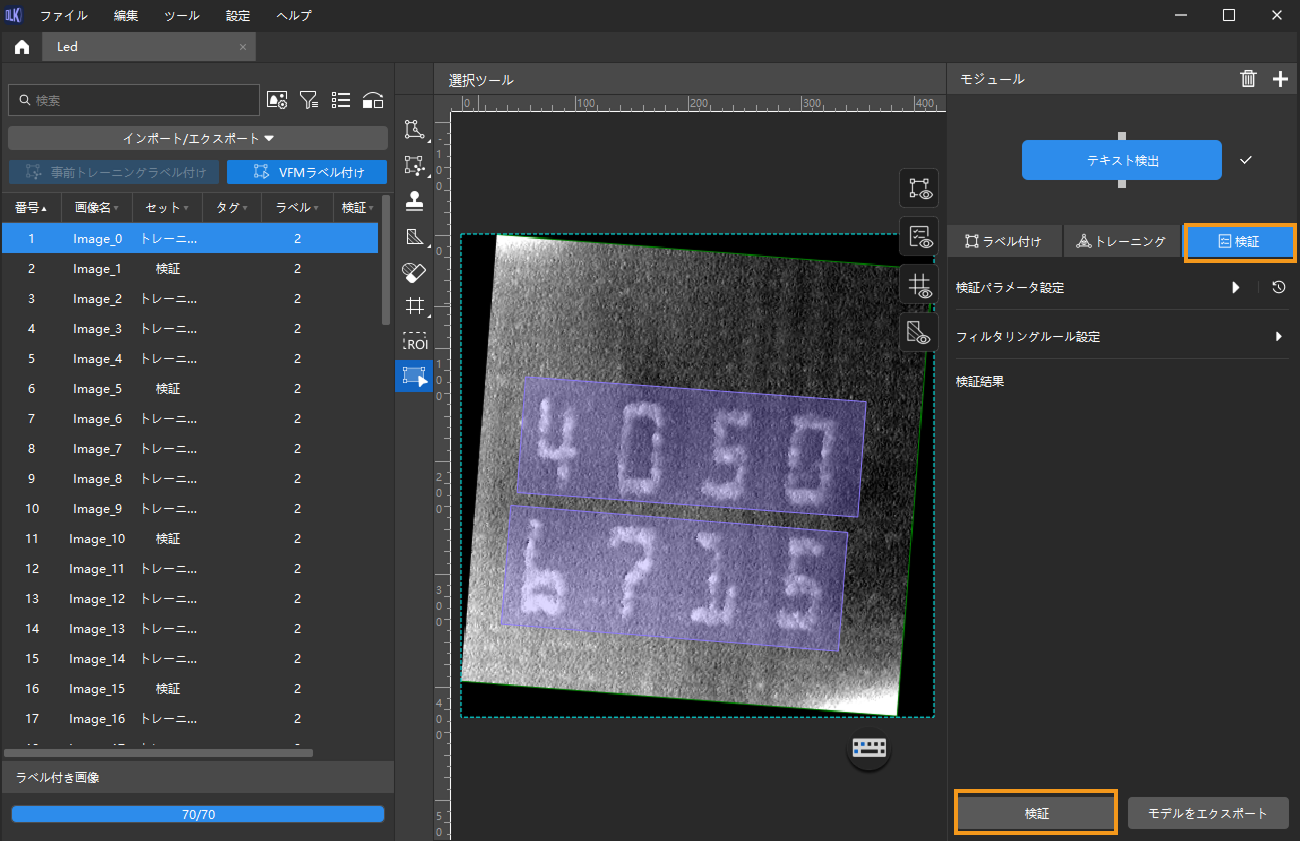Select the mask tool in toolbar
1300x841 pixels.
[414, 237]
